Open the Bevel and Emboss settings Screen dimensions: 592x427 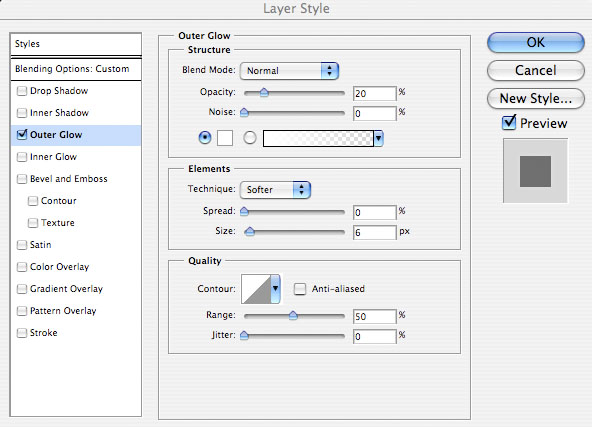point(69,179)
